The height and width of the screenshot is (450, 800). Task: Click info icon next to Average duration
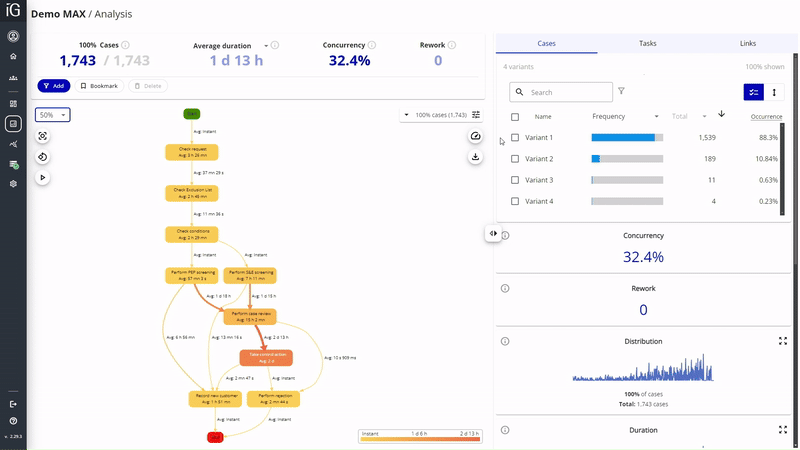point(274,45)
